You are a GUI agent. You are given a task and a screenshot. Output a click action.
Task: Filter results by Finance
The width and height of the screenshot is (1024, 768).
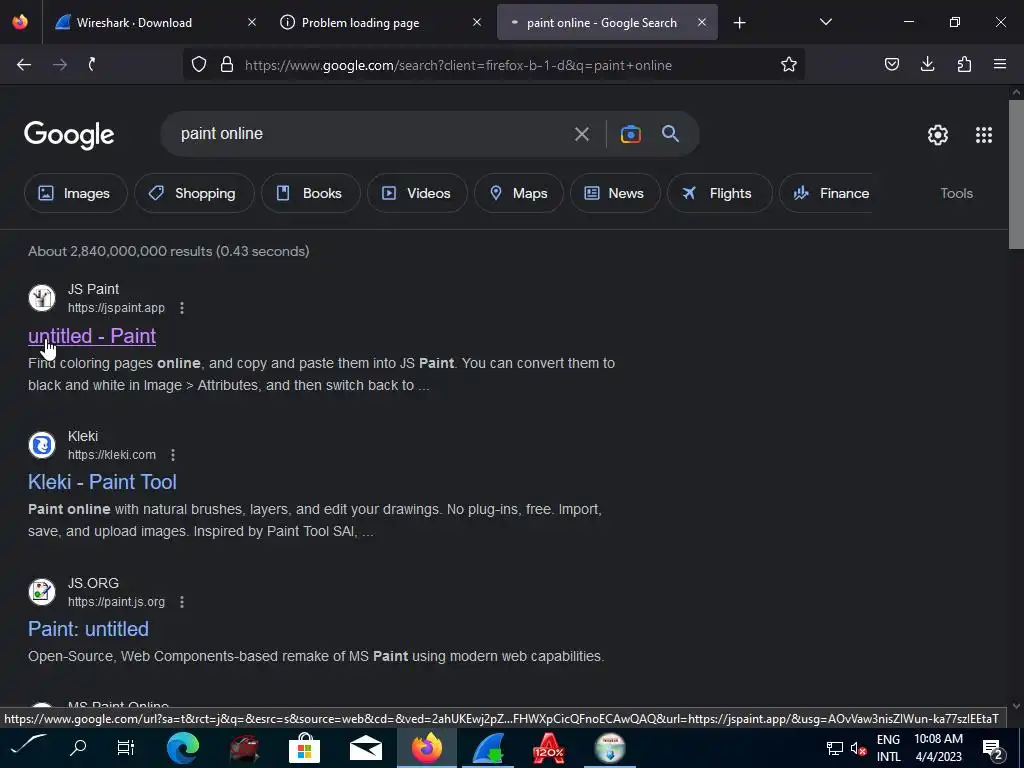826,193
